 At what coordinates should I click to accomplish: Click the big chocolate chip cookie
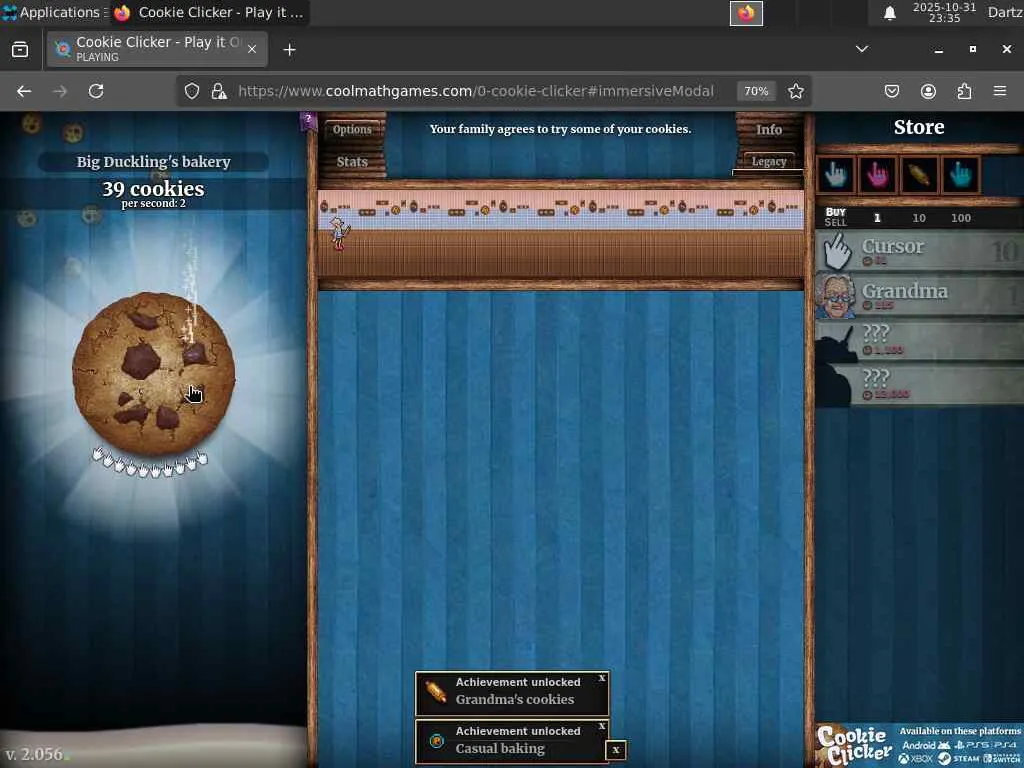pos(154,374)
